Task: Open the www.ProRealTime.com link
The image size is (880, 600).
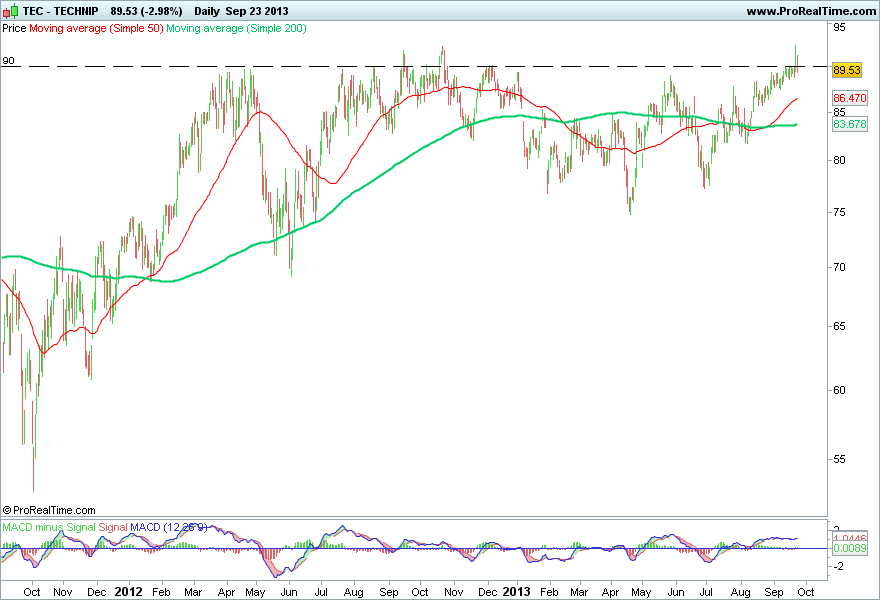Action: [811, 11]
